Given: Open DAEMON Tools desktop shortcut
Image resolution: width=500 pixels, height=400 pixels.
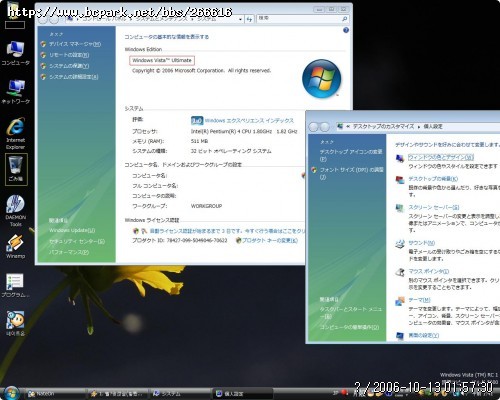Looking at the screenshot, I should (15, 210).
